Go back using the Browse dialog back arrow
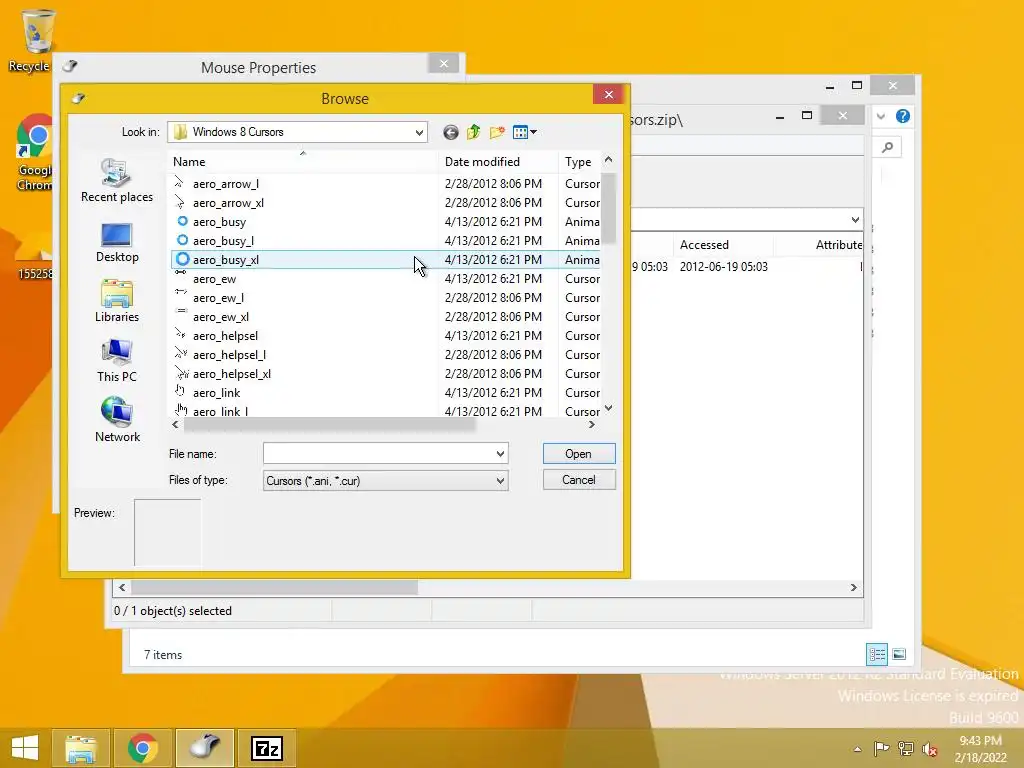This screenshot has width=1024, height=768. [451, 133]
